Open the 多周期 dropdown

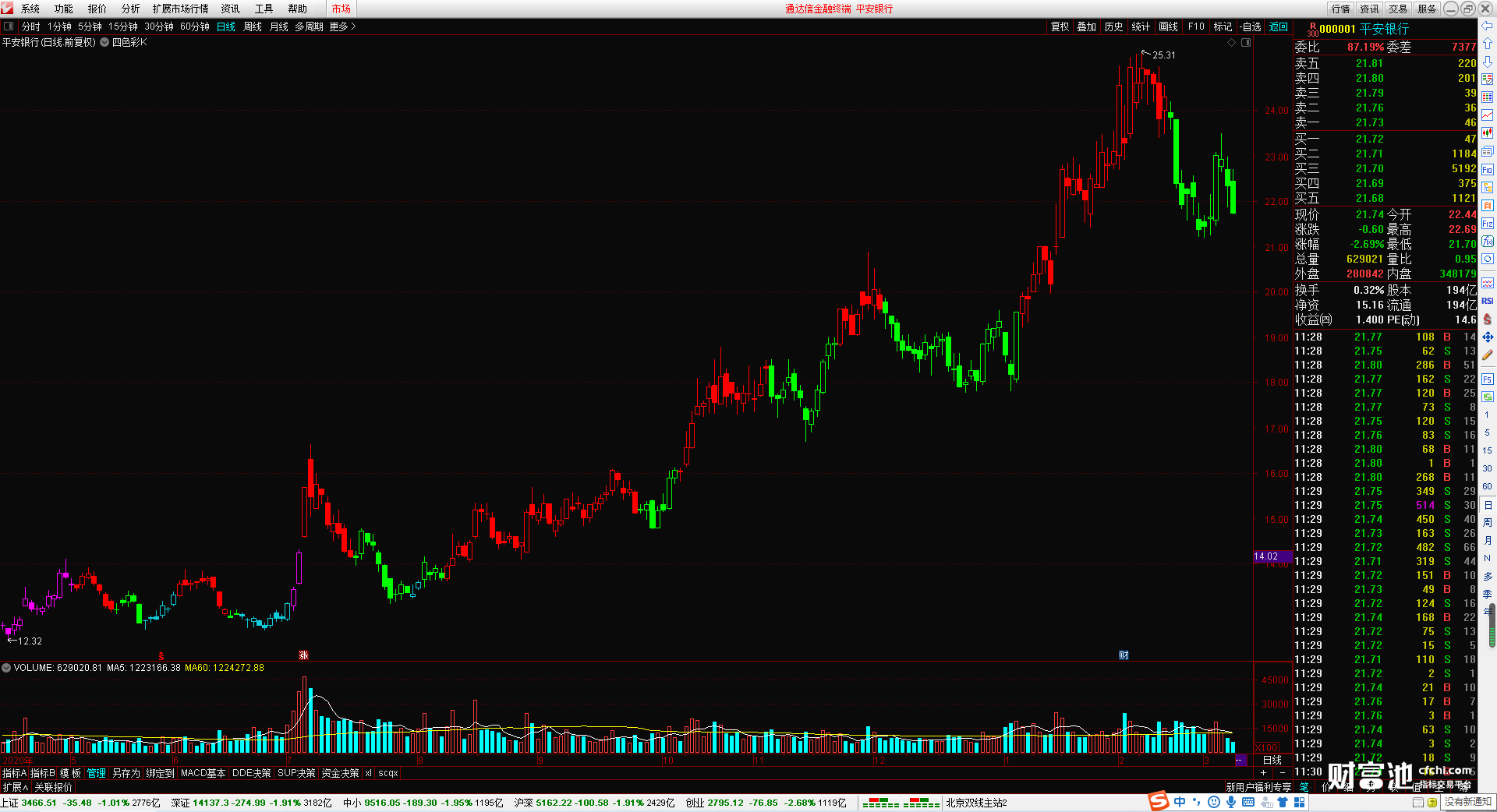tap(309, 26)
